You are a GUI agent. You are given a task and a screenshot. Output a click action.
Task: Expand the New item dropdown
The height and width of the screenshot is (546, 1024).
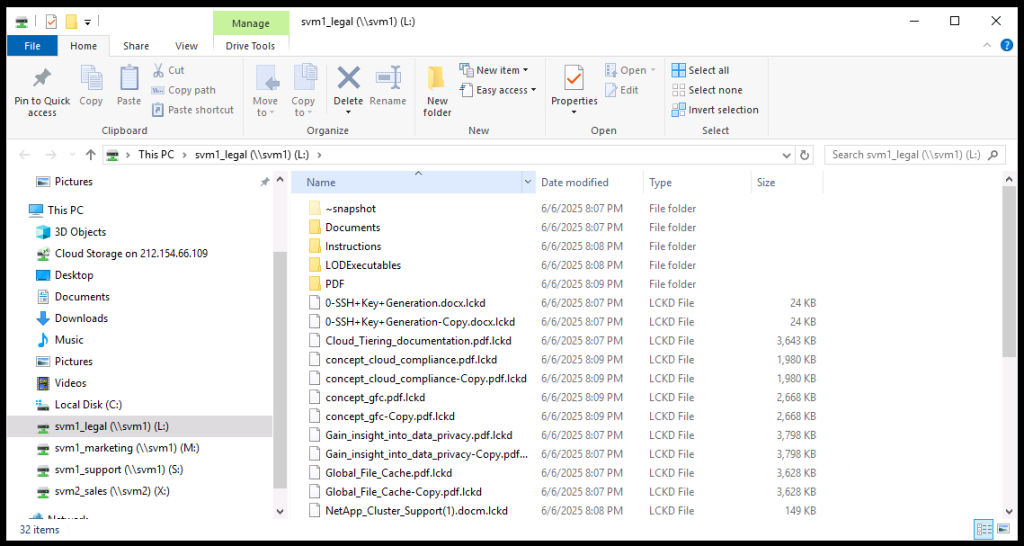[x=495, y=70]
